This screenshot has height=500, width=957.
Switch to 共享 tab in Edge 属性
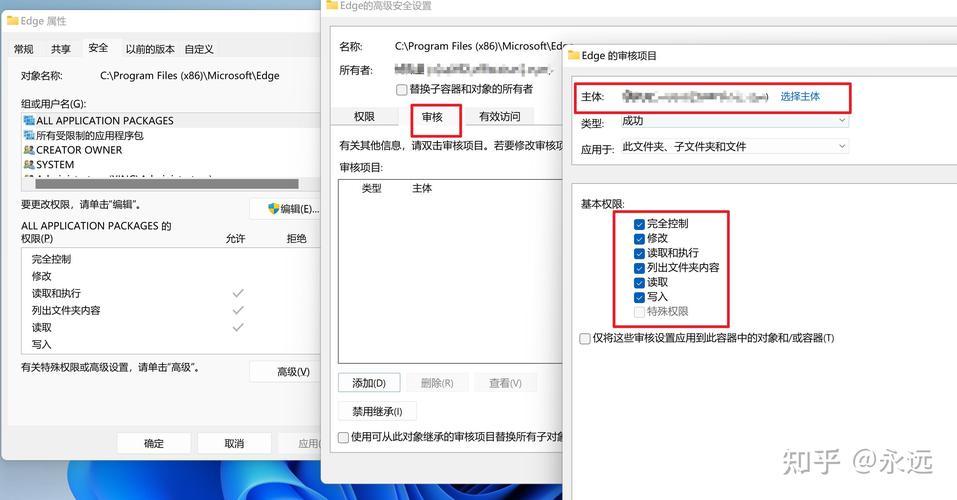(60, 49)
